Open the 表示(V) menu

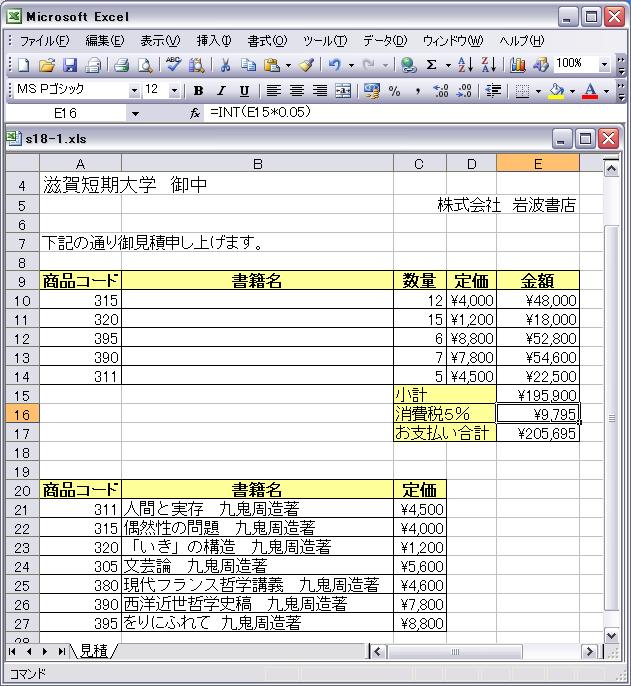(160, 41)
